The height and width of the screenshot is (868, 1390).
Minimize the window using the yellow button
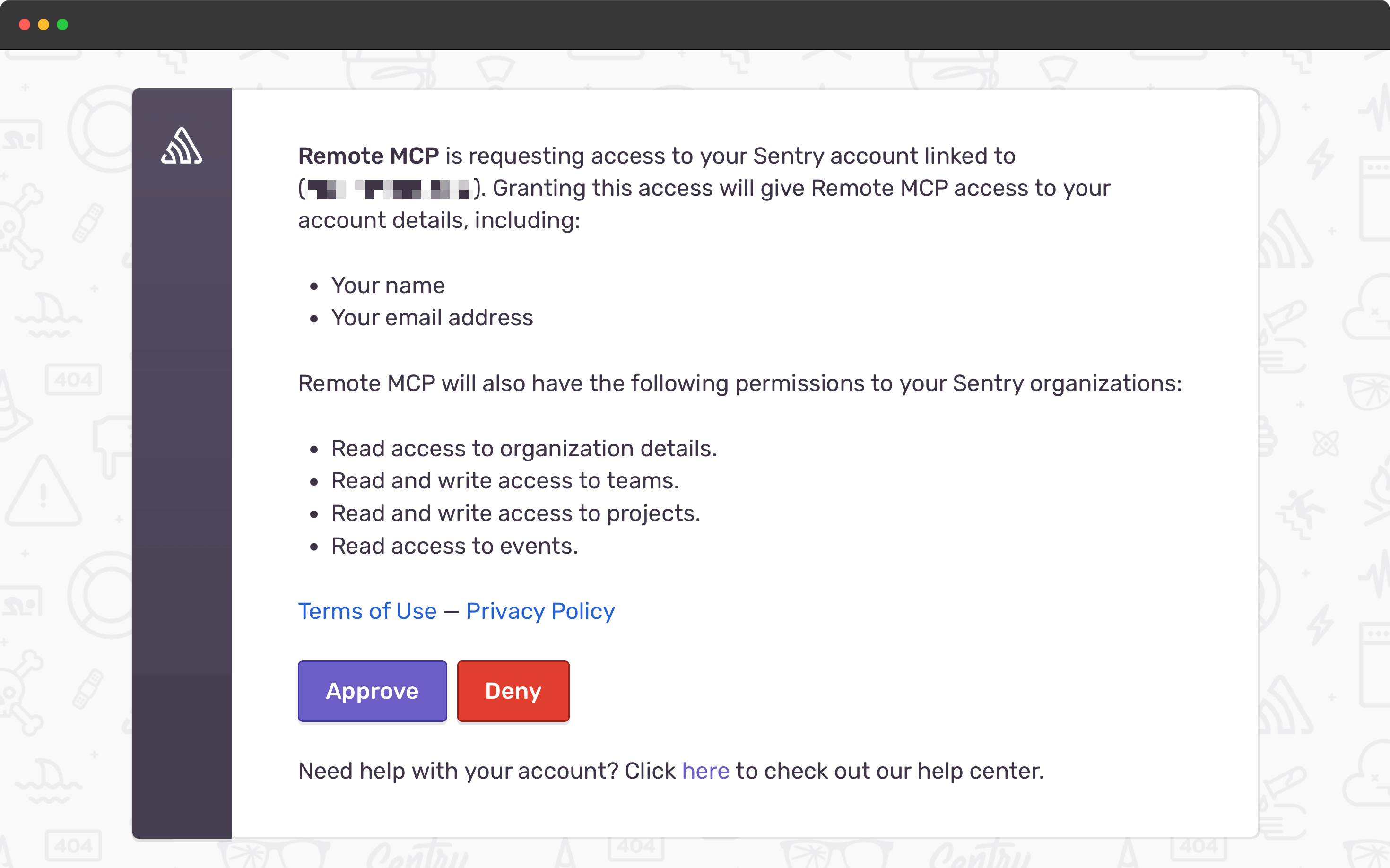point(43,25)
